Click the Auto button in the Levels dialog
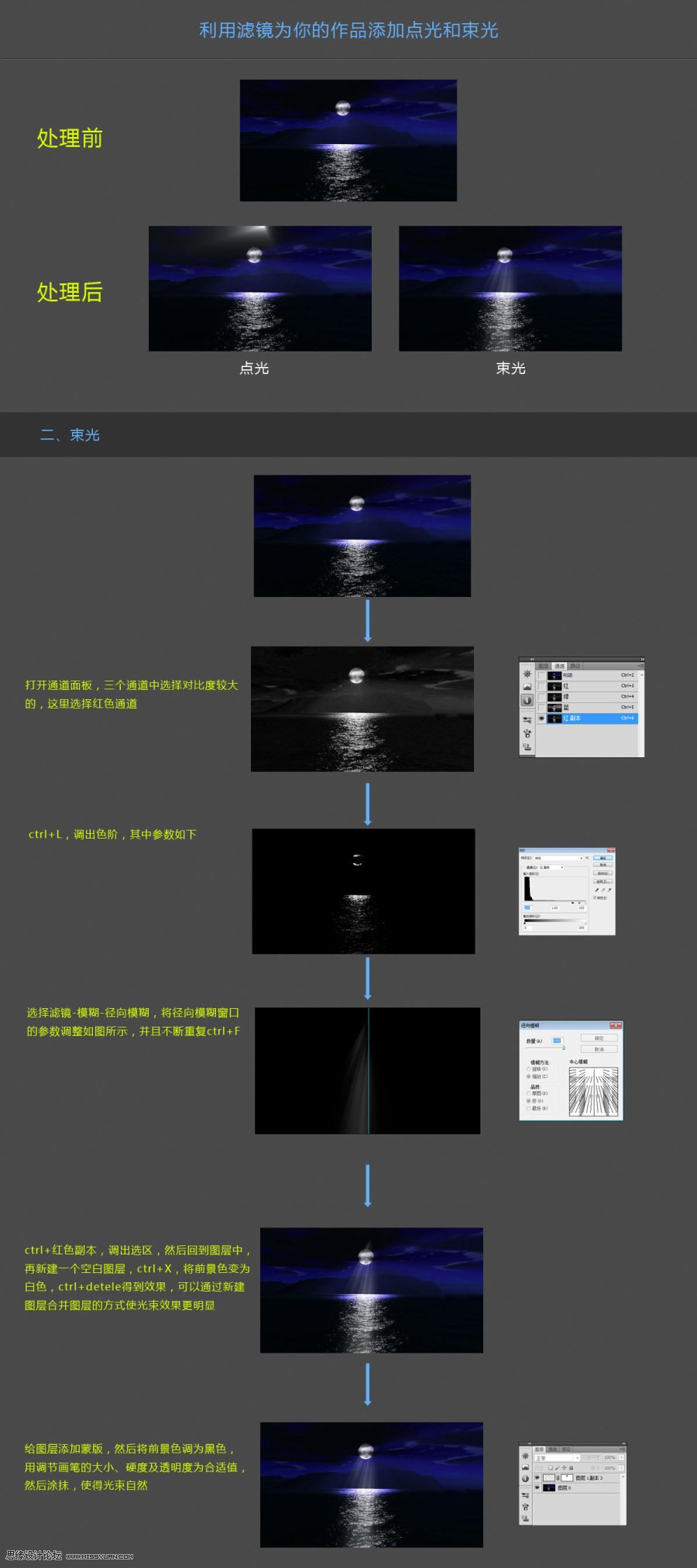The image size is (697, 1568). tap(603, 873)
